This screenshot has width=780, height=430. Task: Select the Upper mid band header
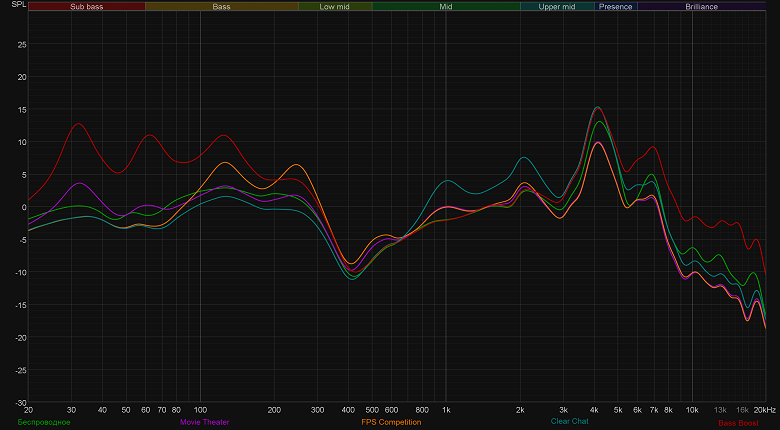point(557,6)
